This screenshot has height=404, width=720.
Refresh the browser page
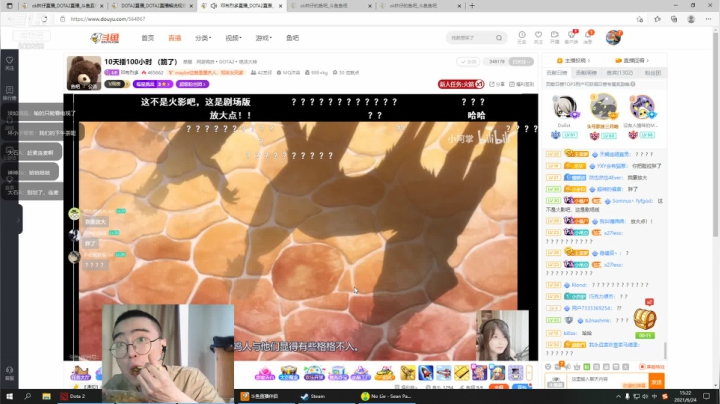click(44, 19)
